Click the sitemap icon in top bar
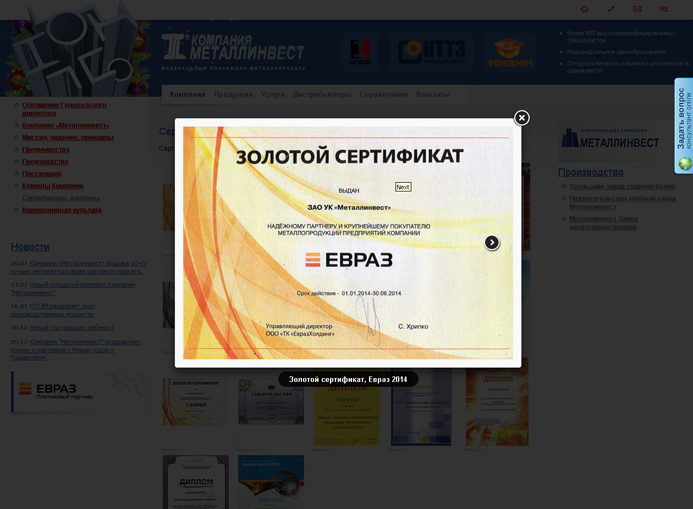 coord(664,9)
